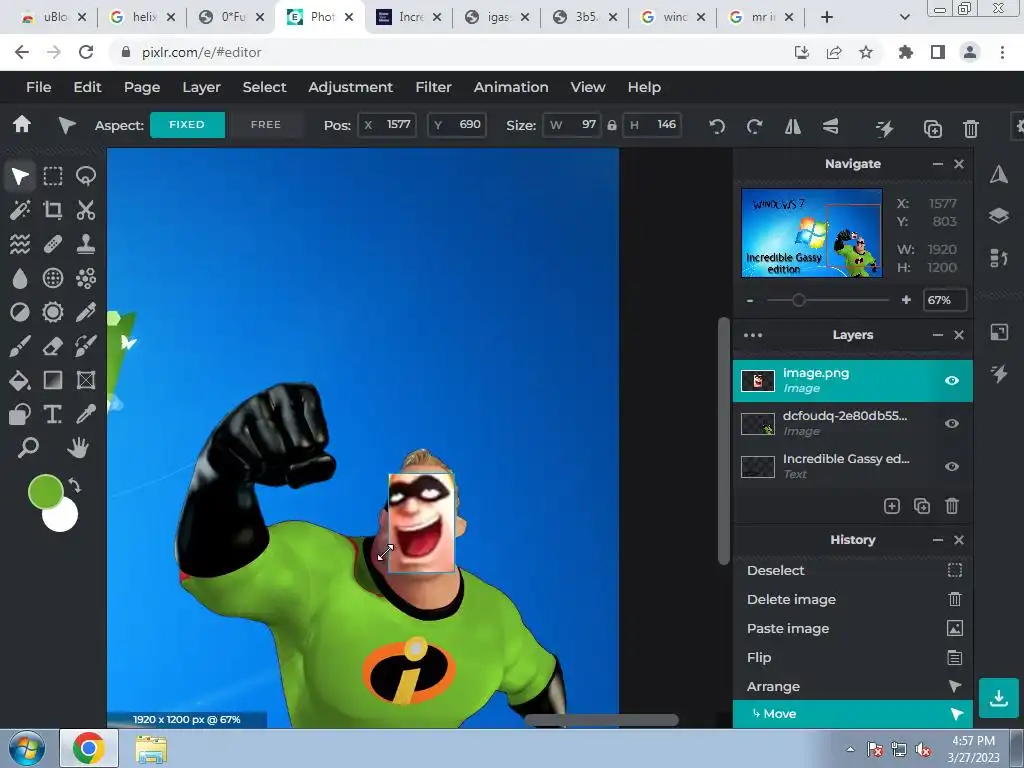The width and height of the screenshot is (1024, 768).
Task: Select the Zoom magnifier tool
Action: click(28, 448)
